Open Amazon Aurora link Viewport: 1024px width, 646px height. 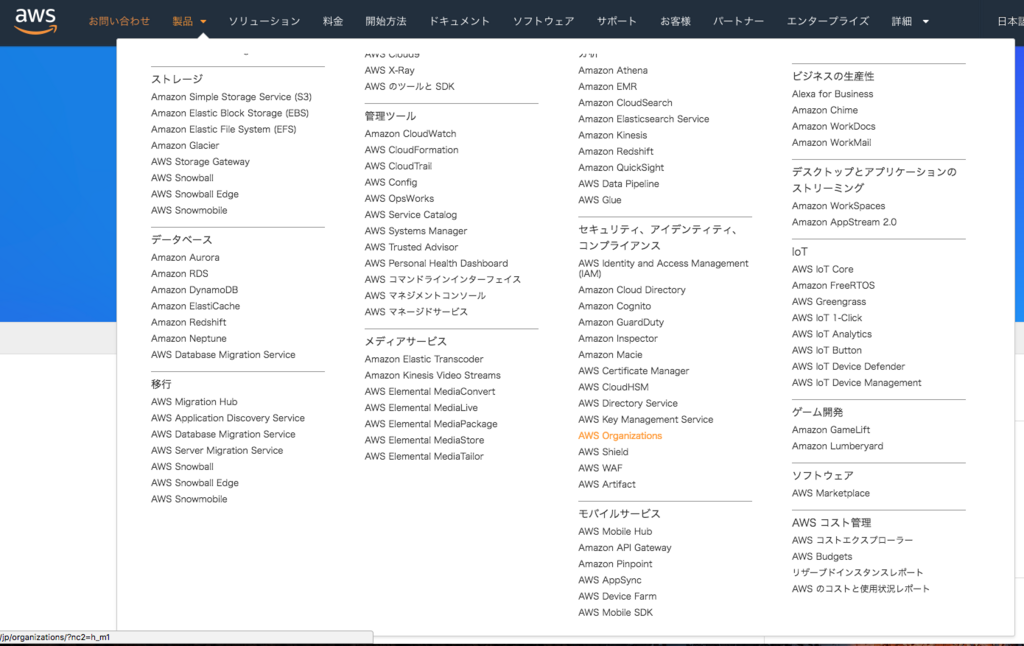pos(185,257)
